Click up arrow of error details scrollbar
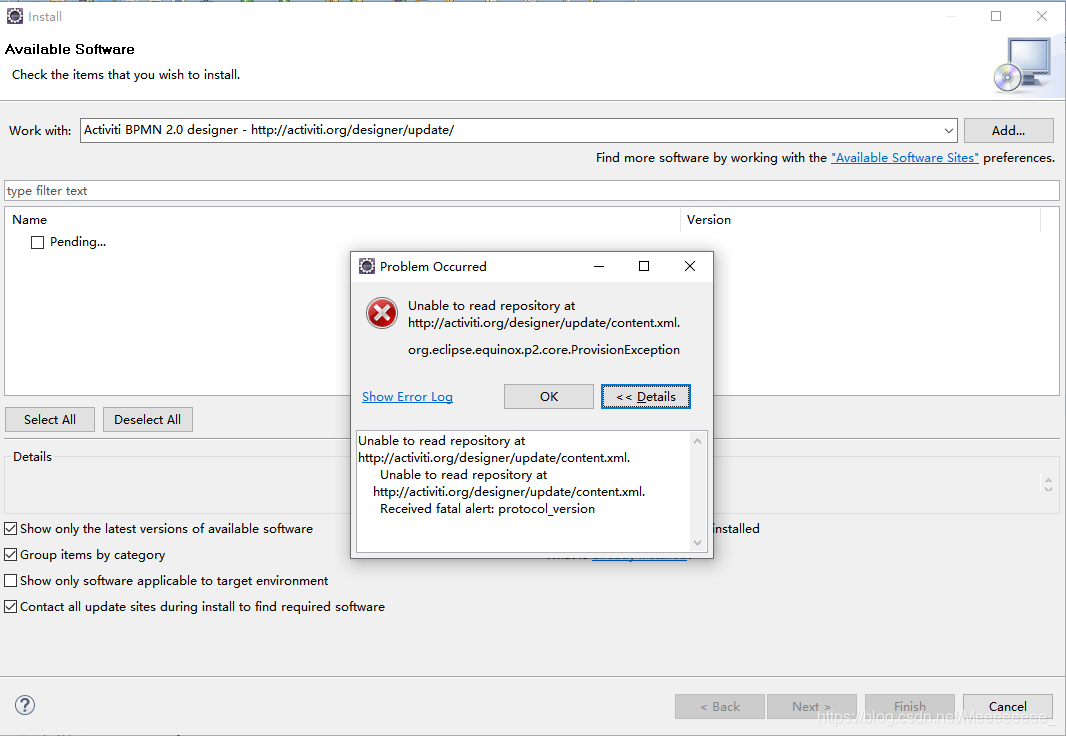This screenshot has height=736, width=1066. click(x=698, y=441)
